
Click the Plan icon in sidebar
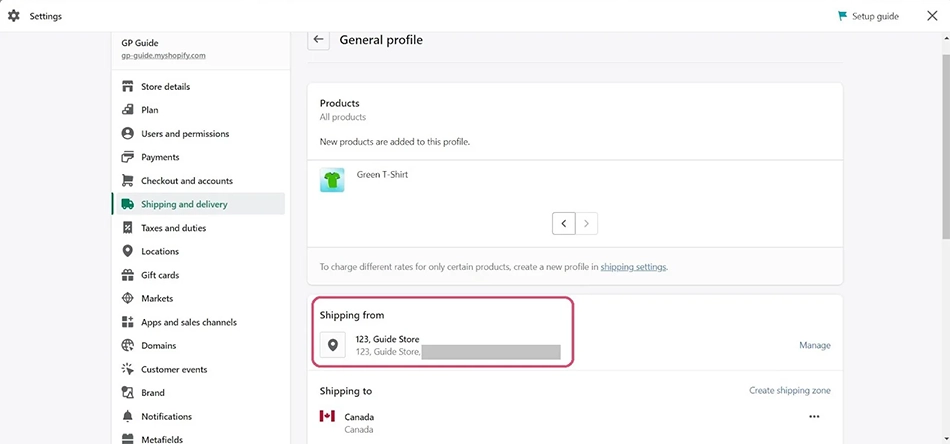127,110
